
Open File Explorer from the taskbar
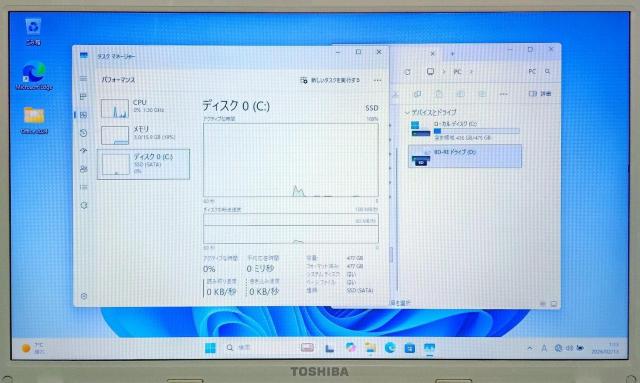click(370, 348)
